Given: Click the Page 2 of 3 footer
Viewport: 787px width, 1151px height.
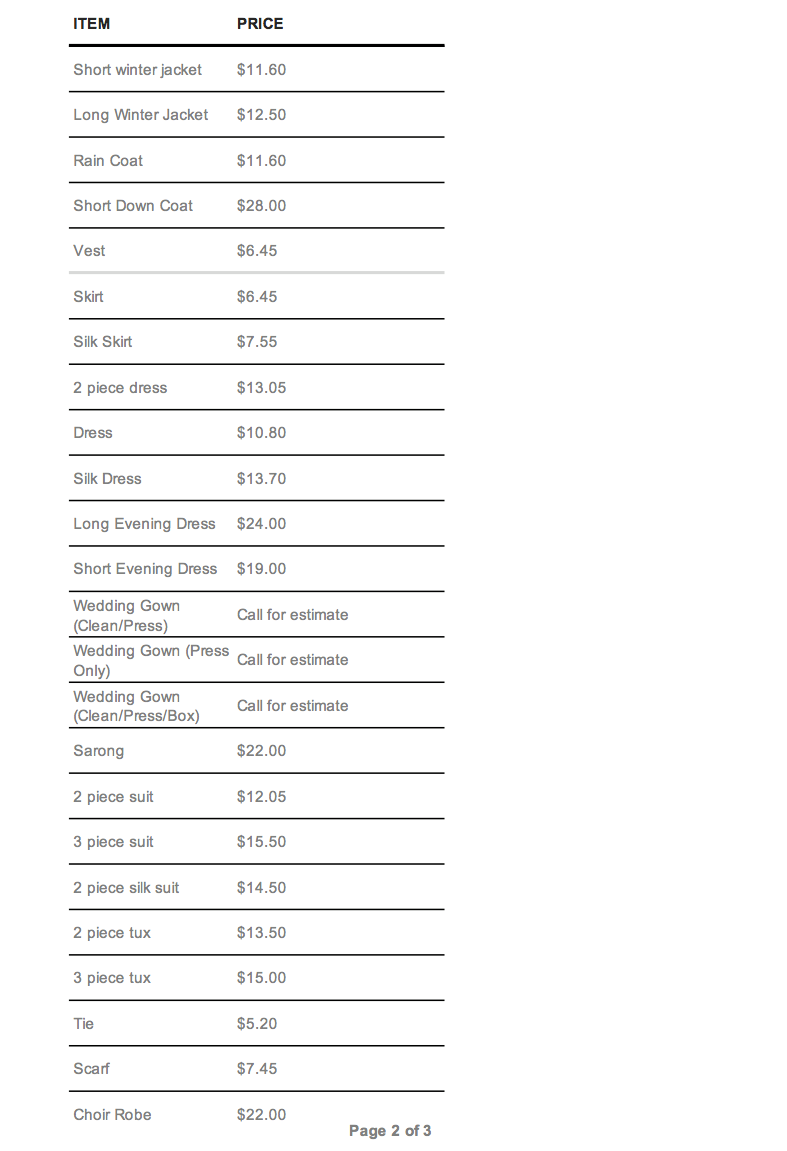Looking at the screenshot, I should point(390,1131).
